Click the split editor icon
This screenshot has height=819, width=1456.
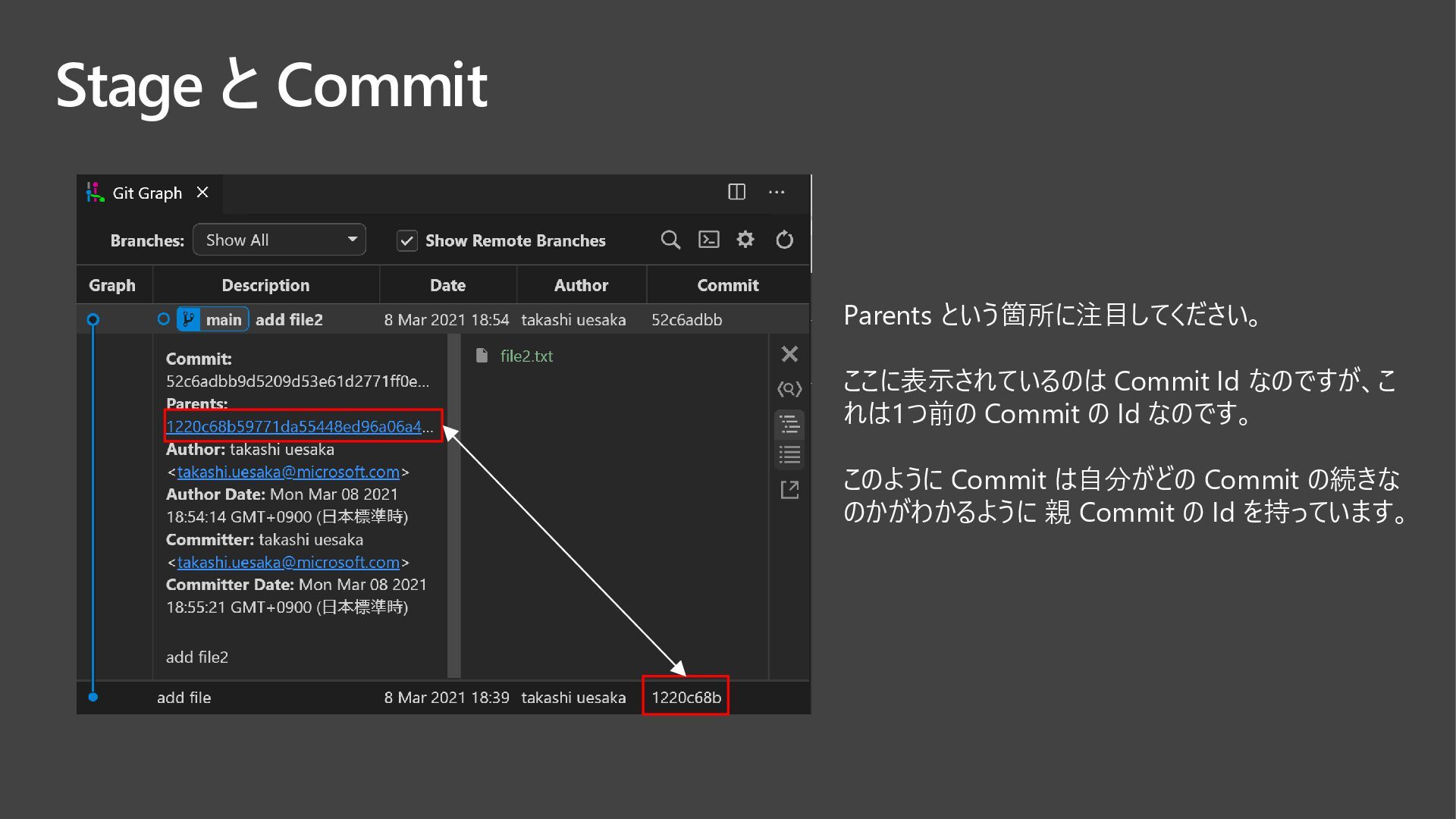736,193
